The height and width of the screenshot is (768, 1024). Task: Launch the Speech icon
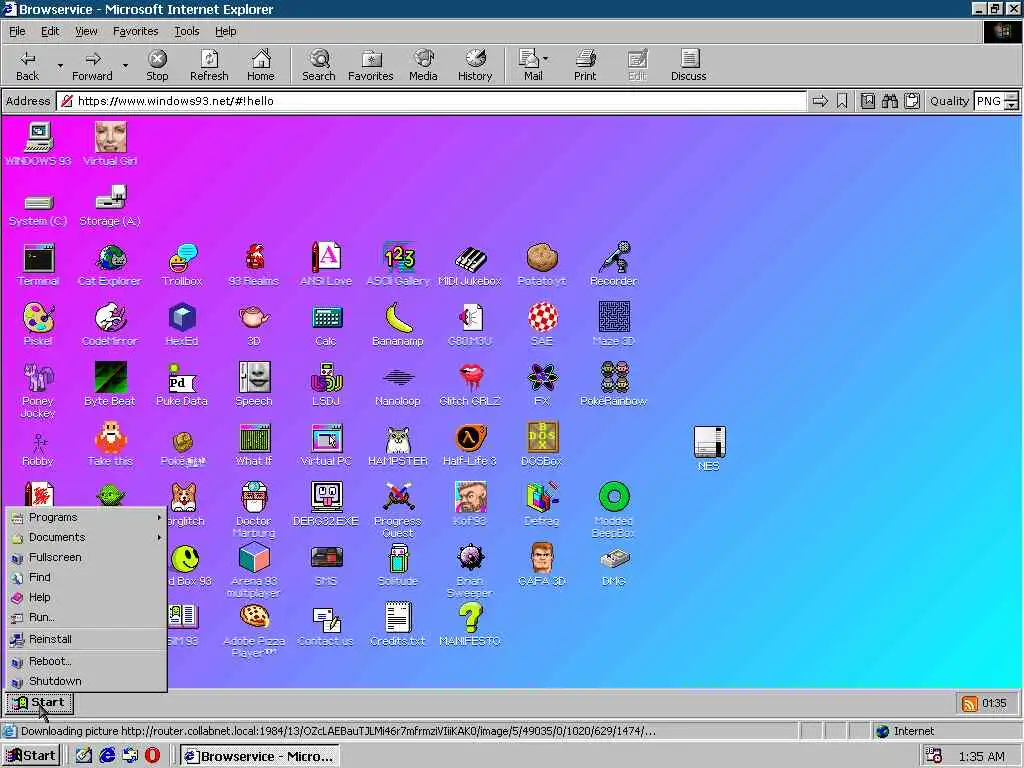coord(254,385)
